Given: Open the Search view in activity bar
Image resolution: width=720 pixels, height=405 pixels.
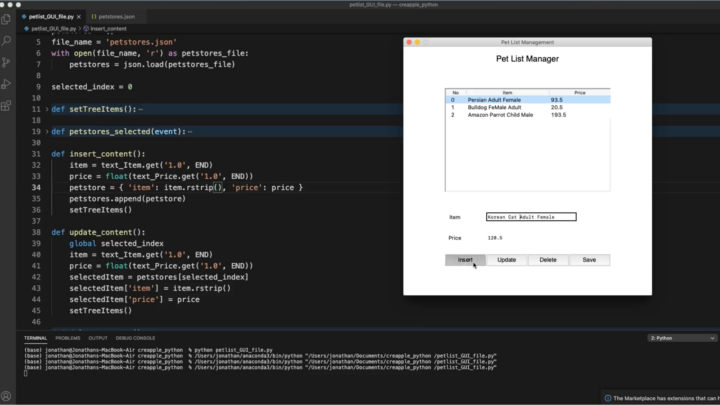Looking at the screenshot, I should coord(6,41).
